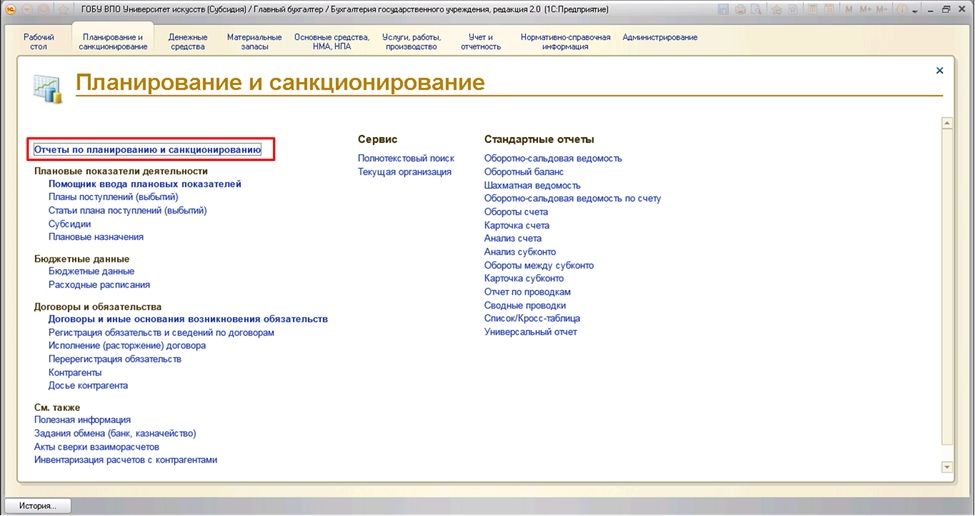Click the back navigation arrow in title bar
975x516 pixels.
coord(27,9)
